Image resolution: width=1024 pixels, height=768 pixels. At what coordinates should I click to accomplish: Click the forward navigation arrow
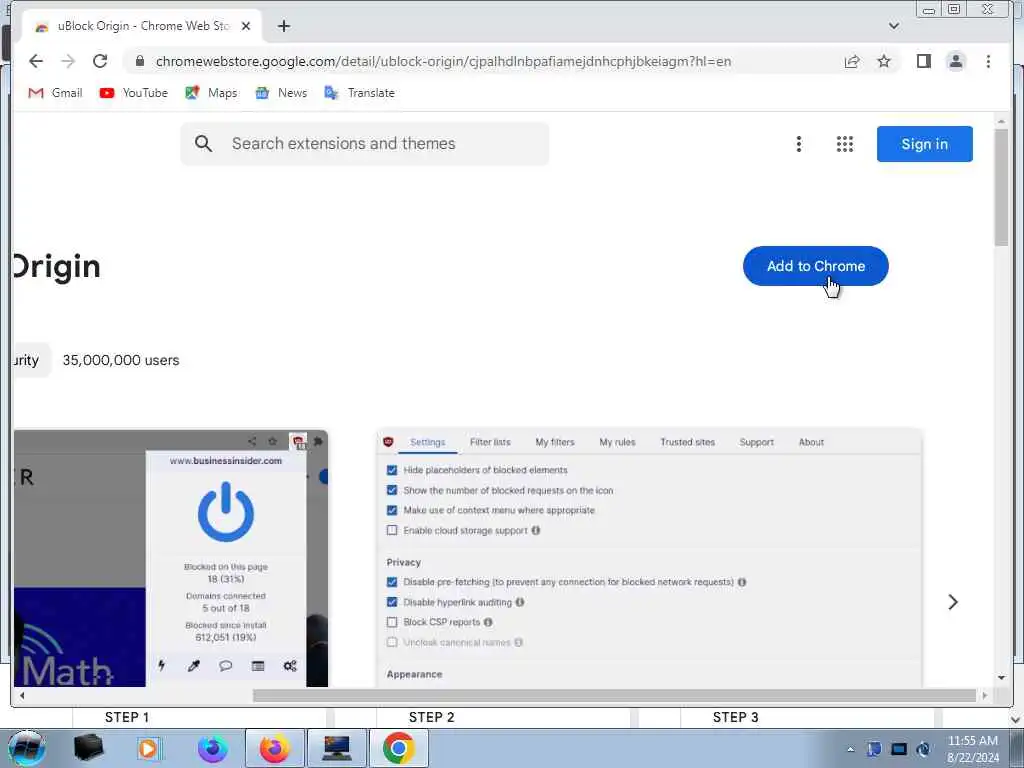[68, 61]
